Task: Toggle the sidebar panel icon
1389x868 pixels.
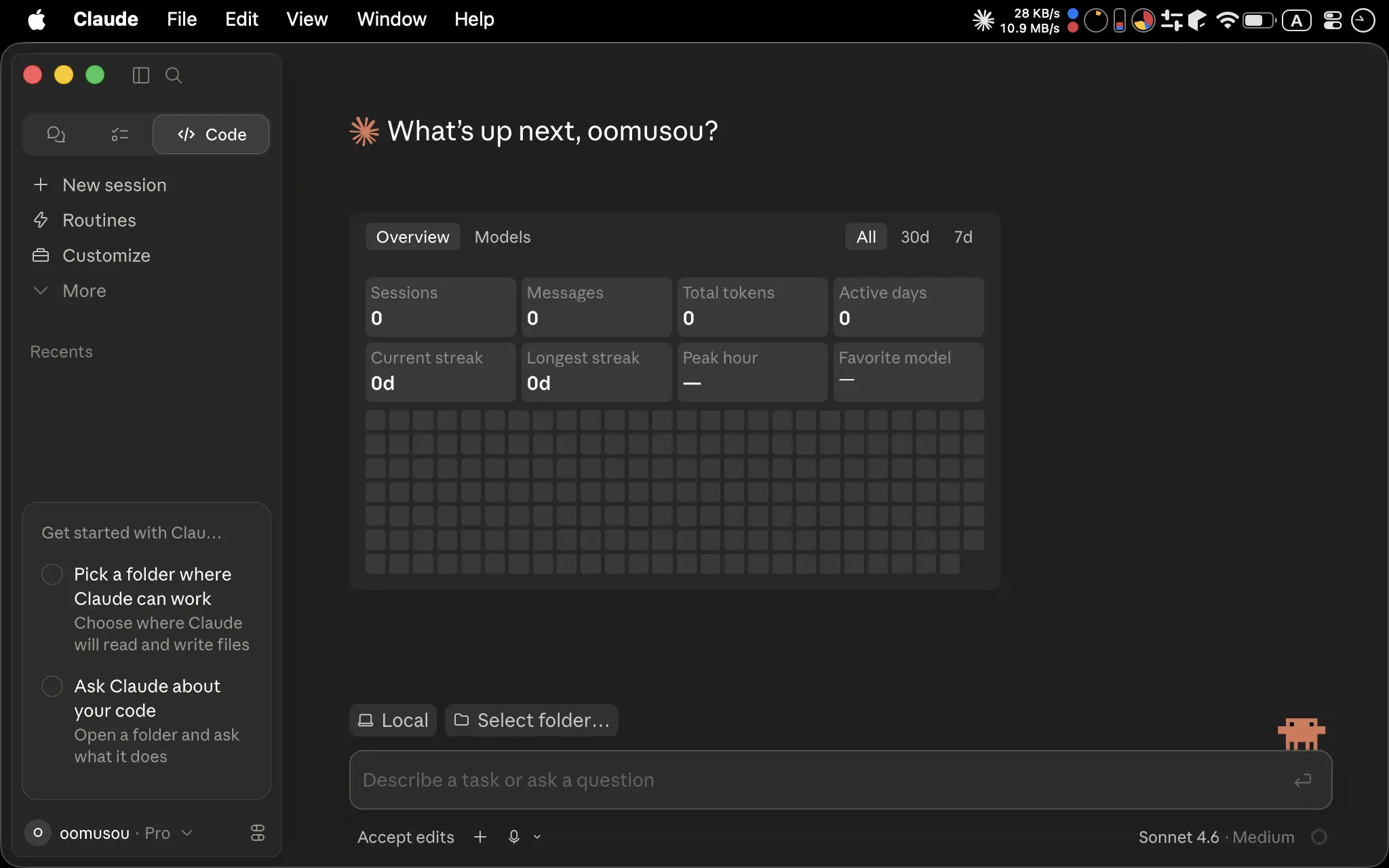Action: point(140,75)
